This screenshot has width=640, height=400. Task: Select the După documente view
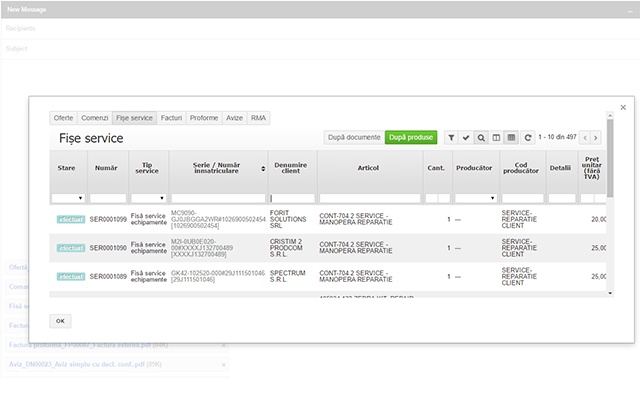click(x=354, y=138)
